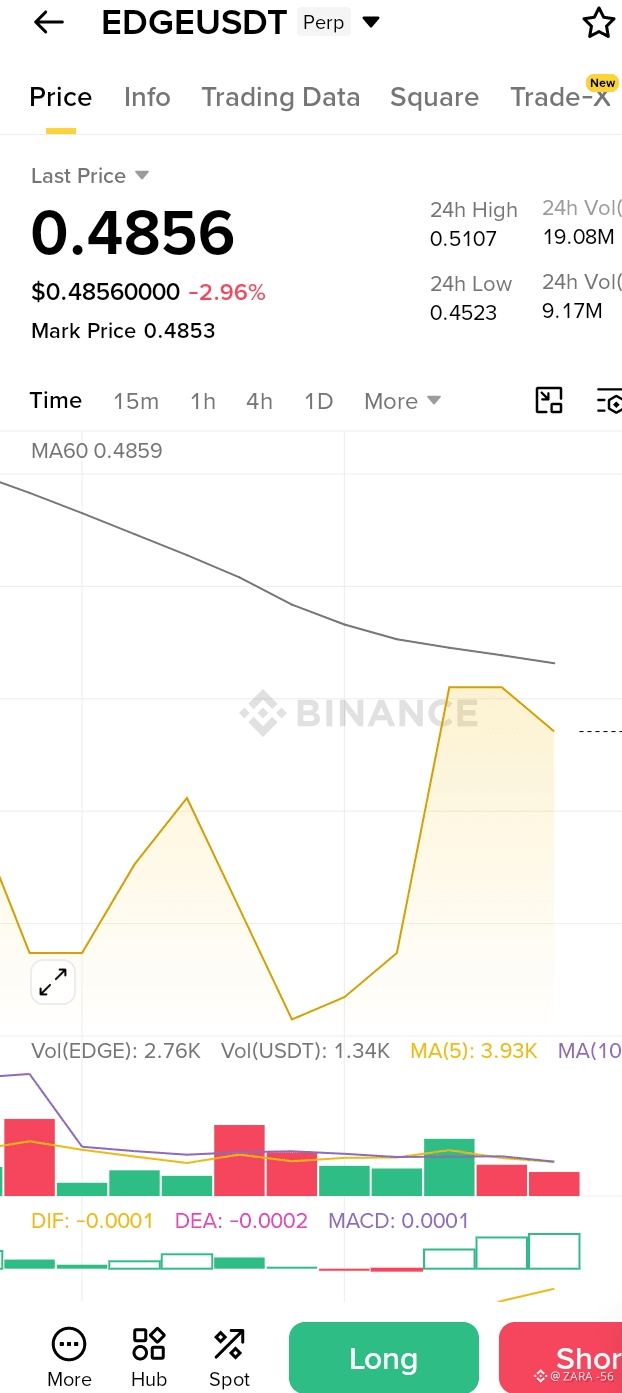Open chart indicator settings icon
The image size is (622, 1393).
click(x=609, y=400)
